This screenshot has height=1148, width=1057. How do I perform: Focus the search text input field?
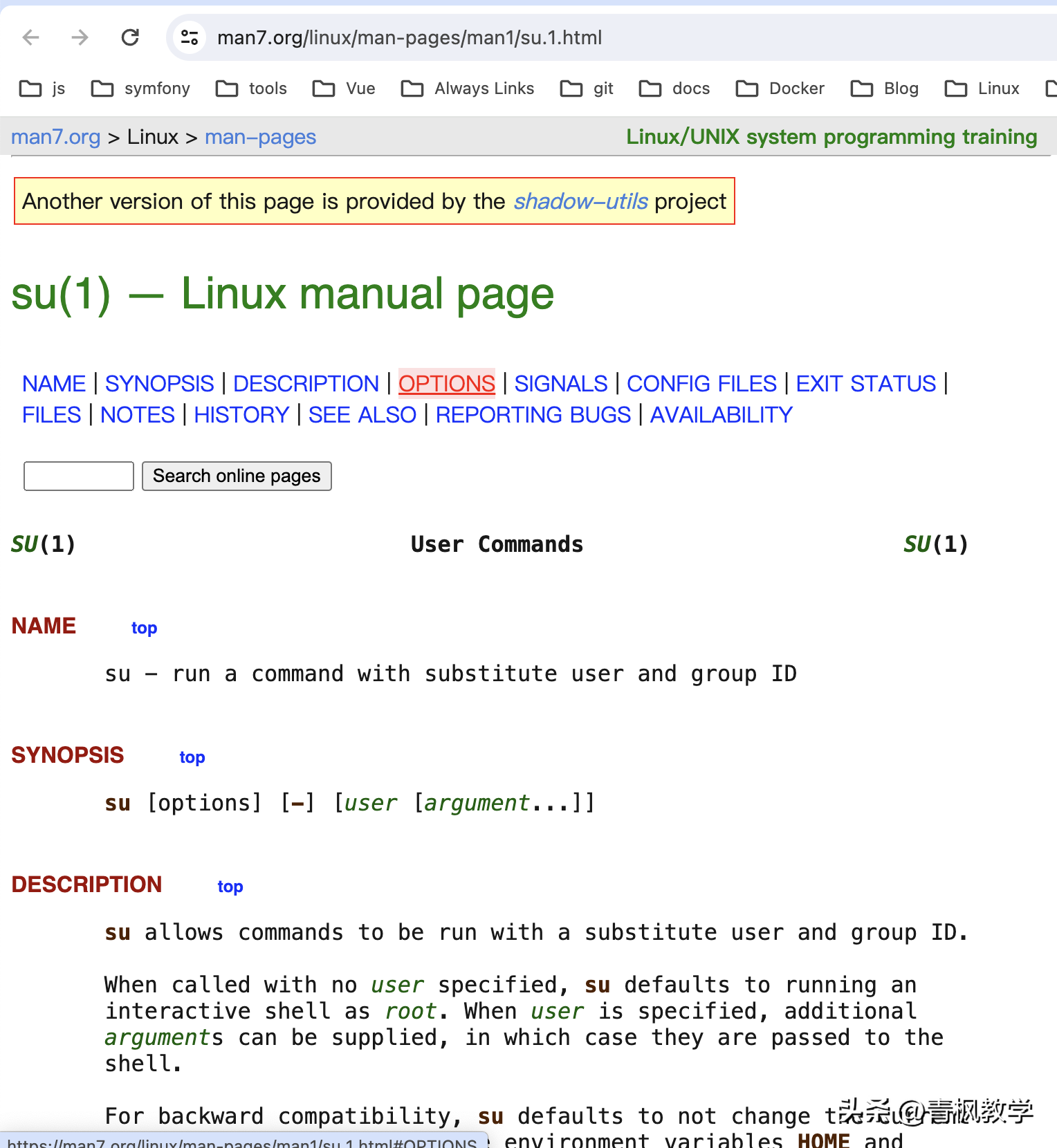(79, 476)
